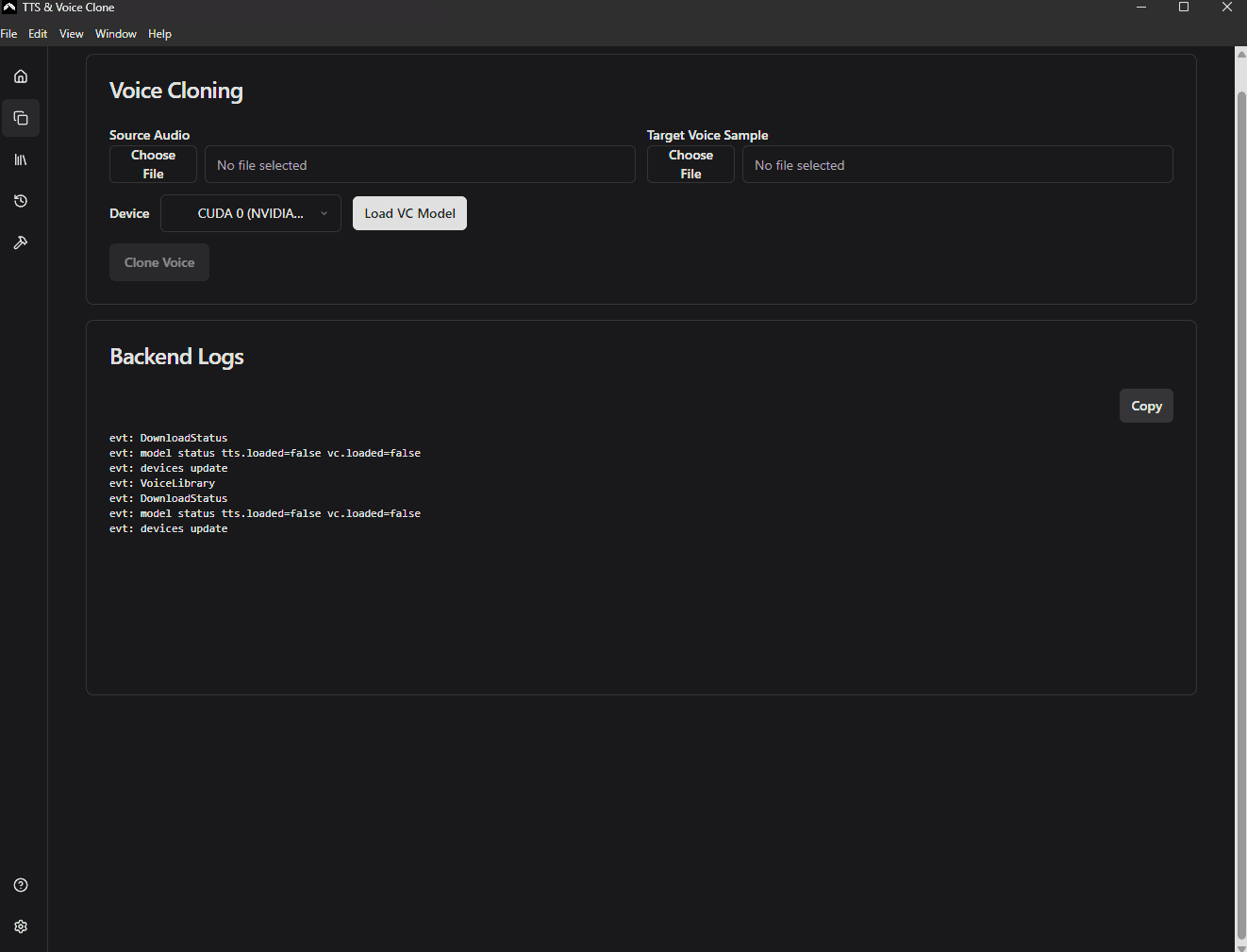Open the Voice Library icon in sidebar
The width and height of the screenshot is (1247, 952).
[21, 159]
